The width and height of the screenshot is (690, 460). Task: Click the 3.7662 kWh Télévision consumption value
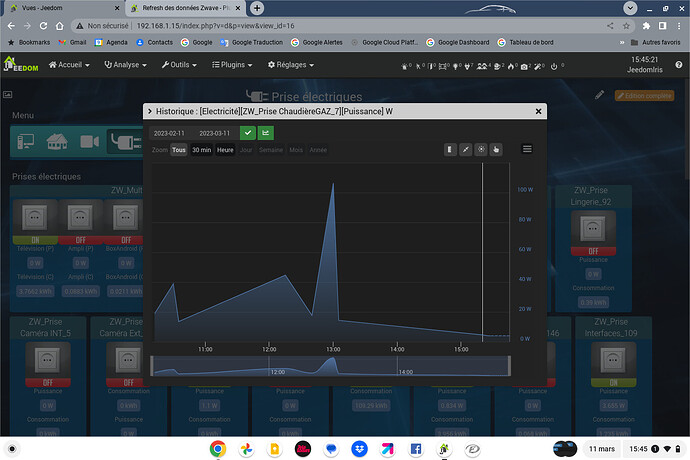click(35, 291)
